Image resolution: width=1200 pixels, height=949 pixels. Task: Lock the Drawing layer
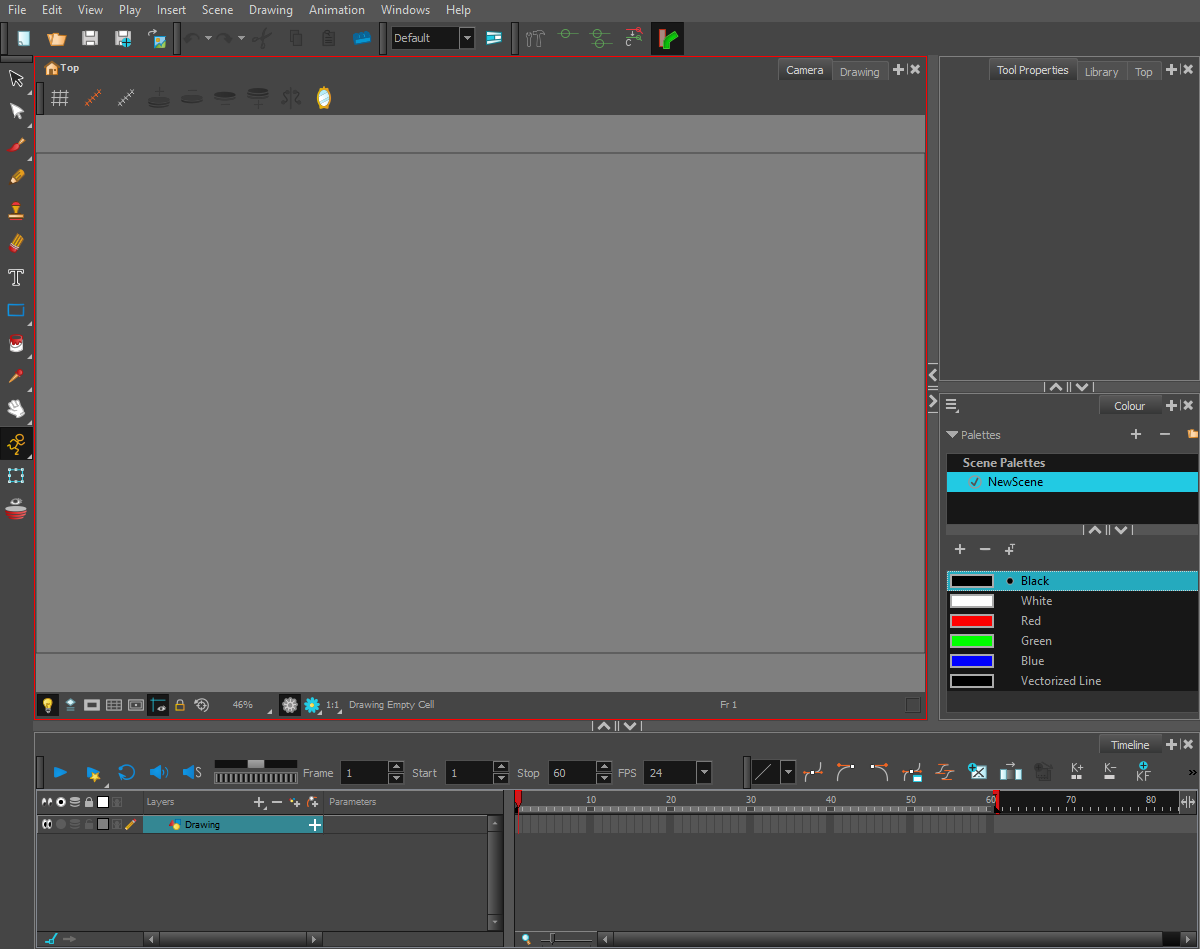[89, 824]
